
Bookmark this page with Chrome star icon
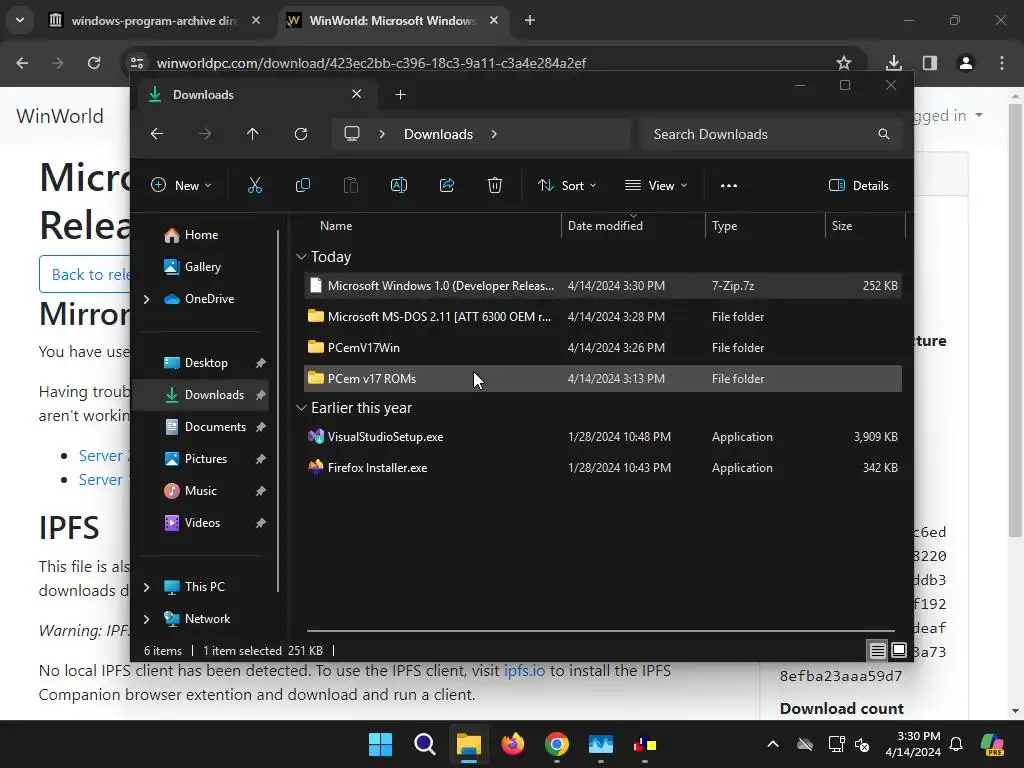(844, 63)
